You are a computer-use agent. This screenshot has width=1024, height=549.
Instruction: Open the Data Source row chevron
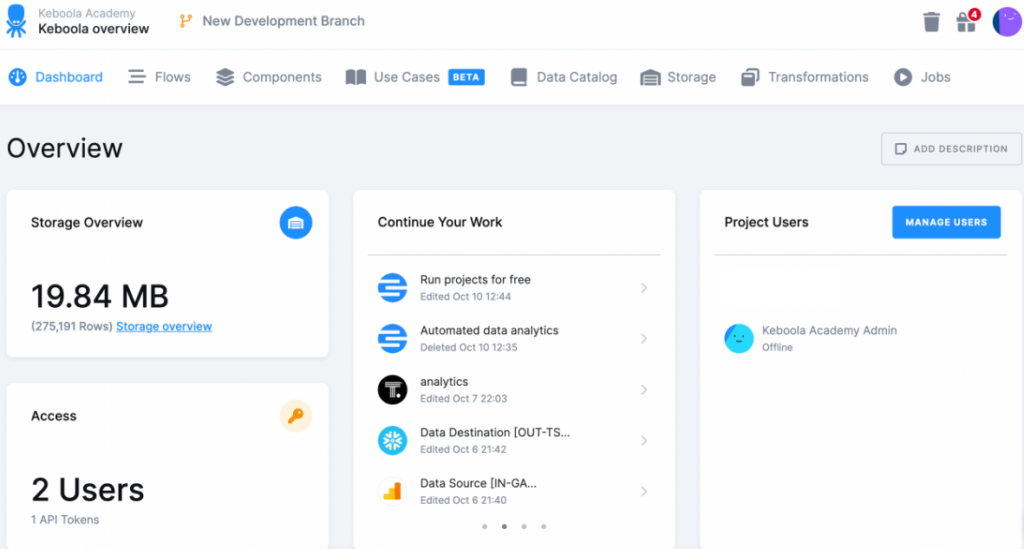[x=644, y=492]
